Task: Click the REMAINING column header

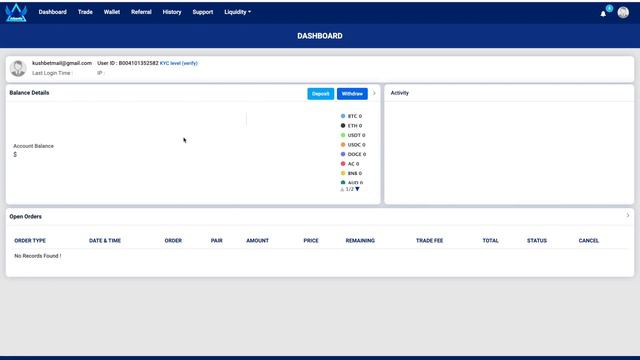Action: [x=360, y=241]
